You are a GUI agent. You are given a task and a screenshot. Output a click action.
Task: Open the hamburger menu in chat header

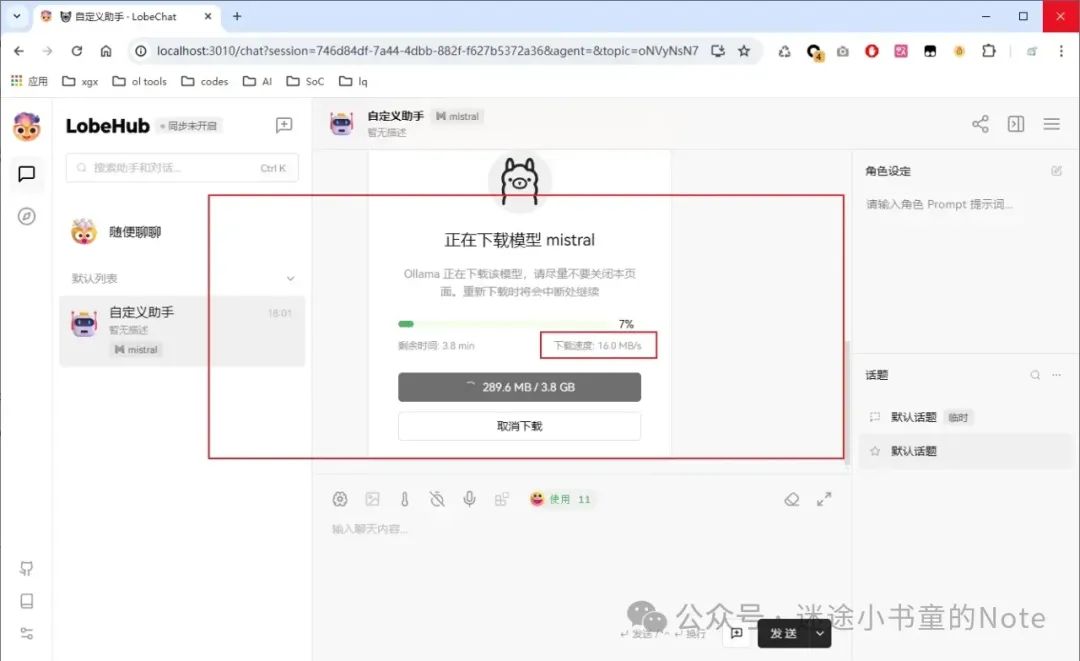(x=1051, y=124)
